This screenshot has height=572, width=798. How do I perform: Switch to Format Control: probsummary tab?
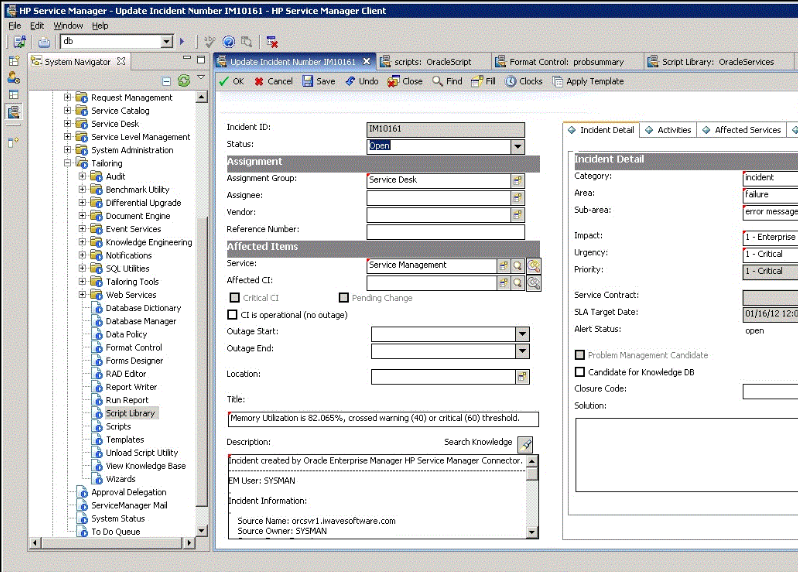click(x=566, y=62)
